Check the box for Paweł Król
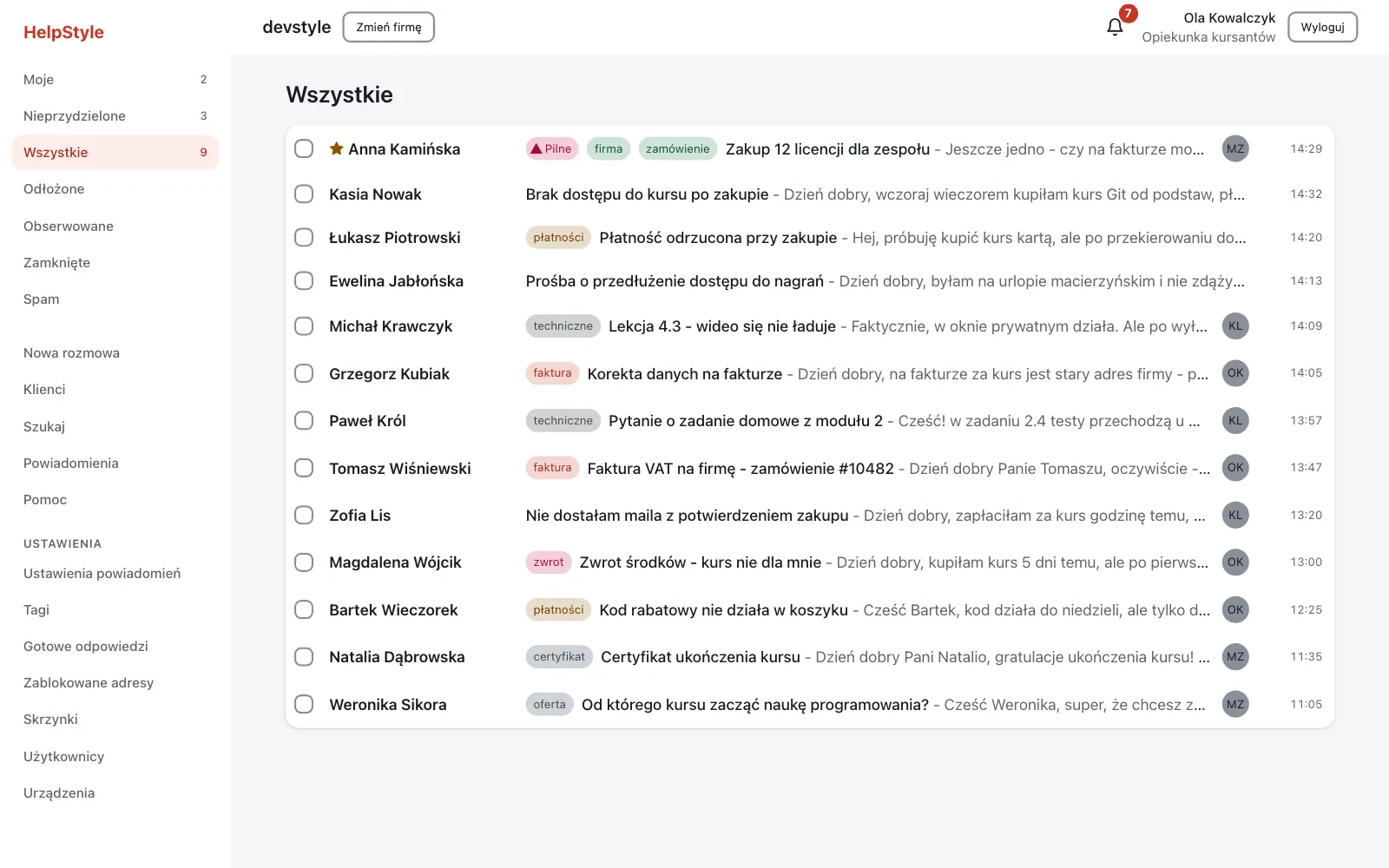Image resolution: width=1389 pixels, height=868 pixels. coord(304,420)
